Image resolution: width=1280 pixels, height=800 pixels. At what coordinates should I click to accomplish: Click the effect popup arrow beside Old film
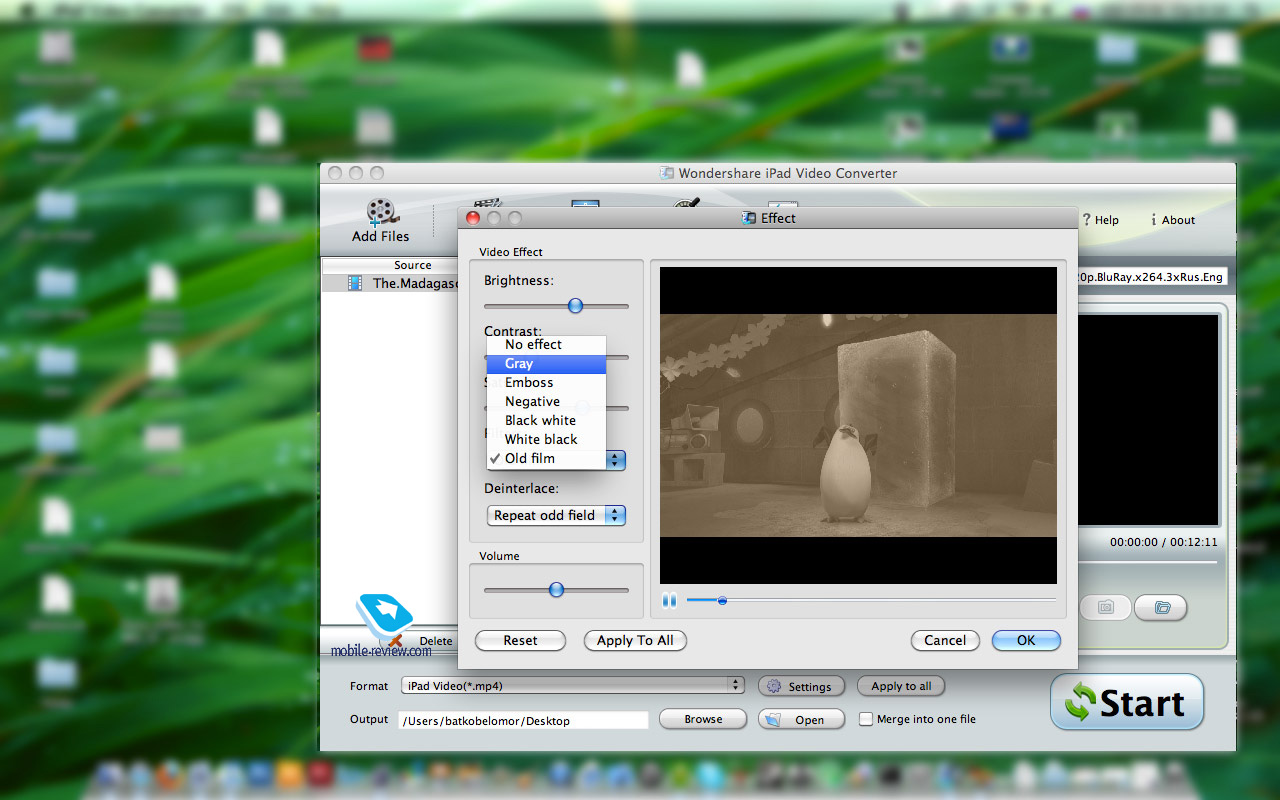pos(616,460)
